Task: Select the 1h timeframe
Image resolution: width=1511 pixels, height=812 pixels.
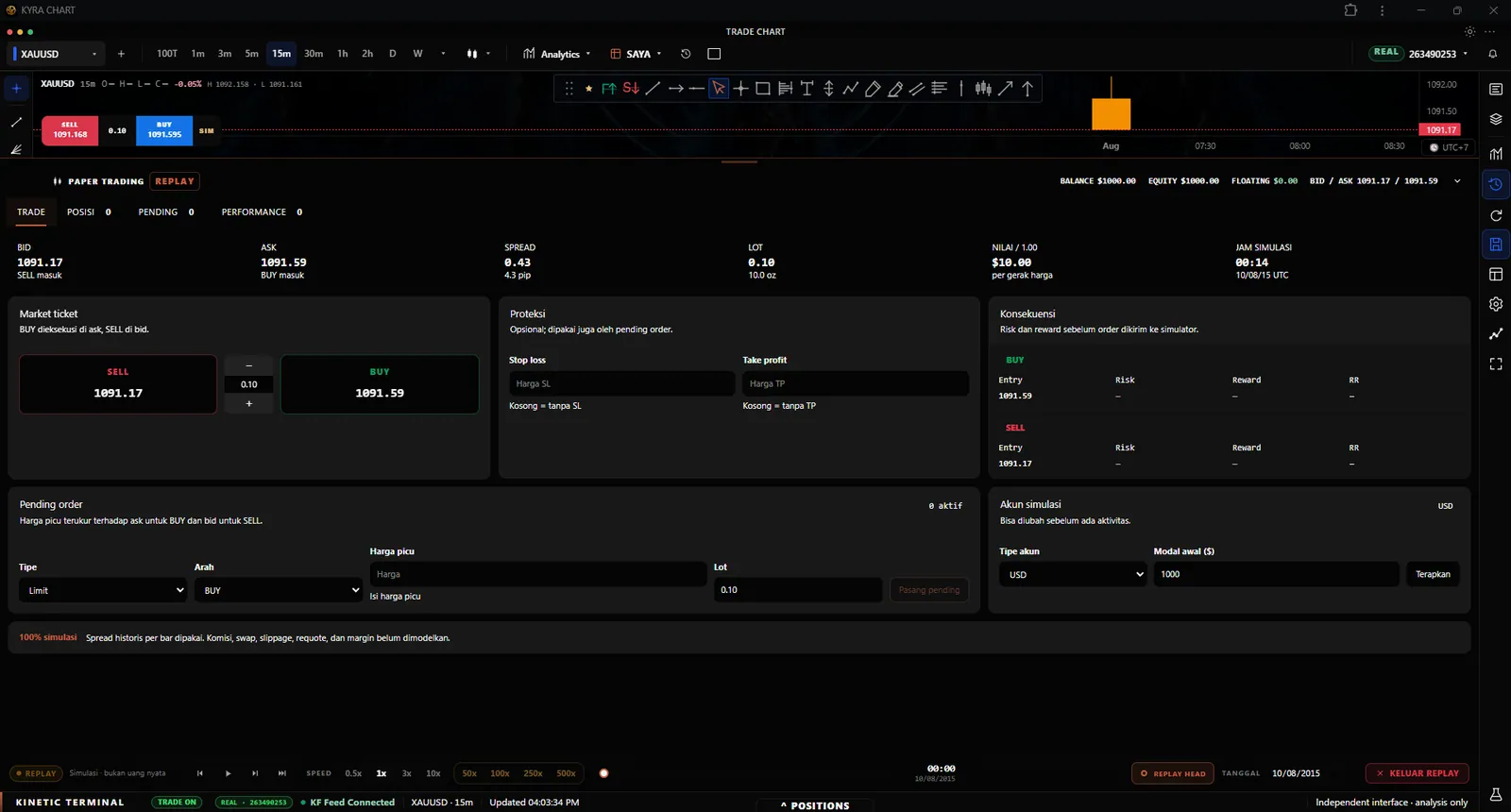Action: click(x=343, y=54)
